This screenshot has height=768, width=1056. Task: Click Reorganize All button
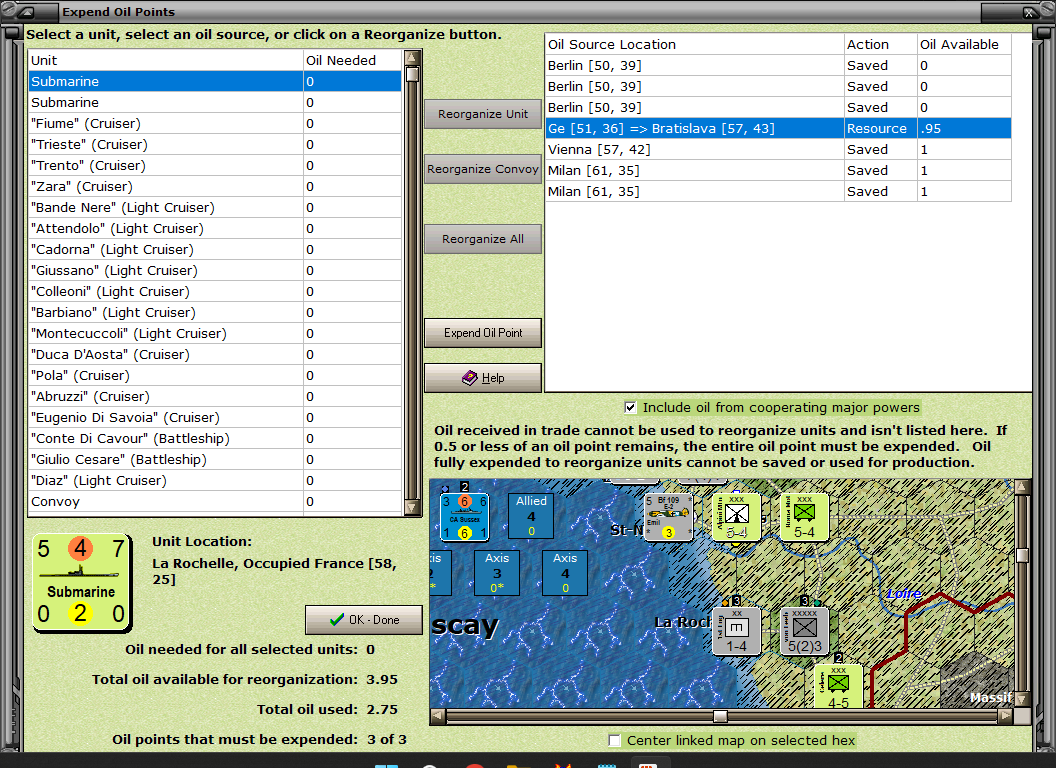click(483, 239)
